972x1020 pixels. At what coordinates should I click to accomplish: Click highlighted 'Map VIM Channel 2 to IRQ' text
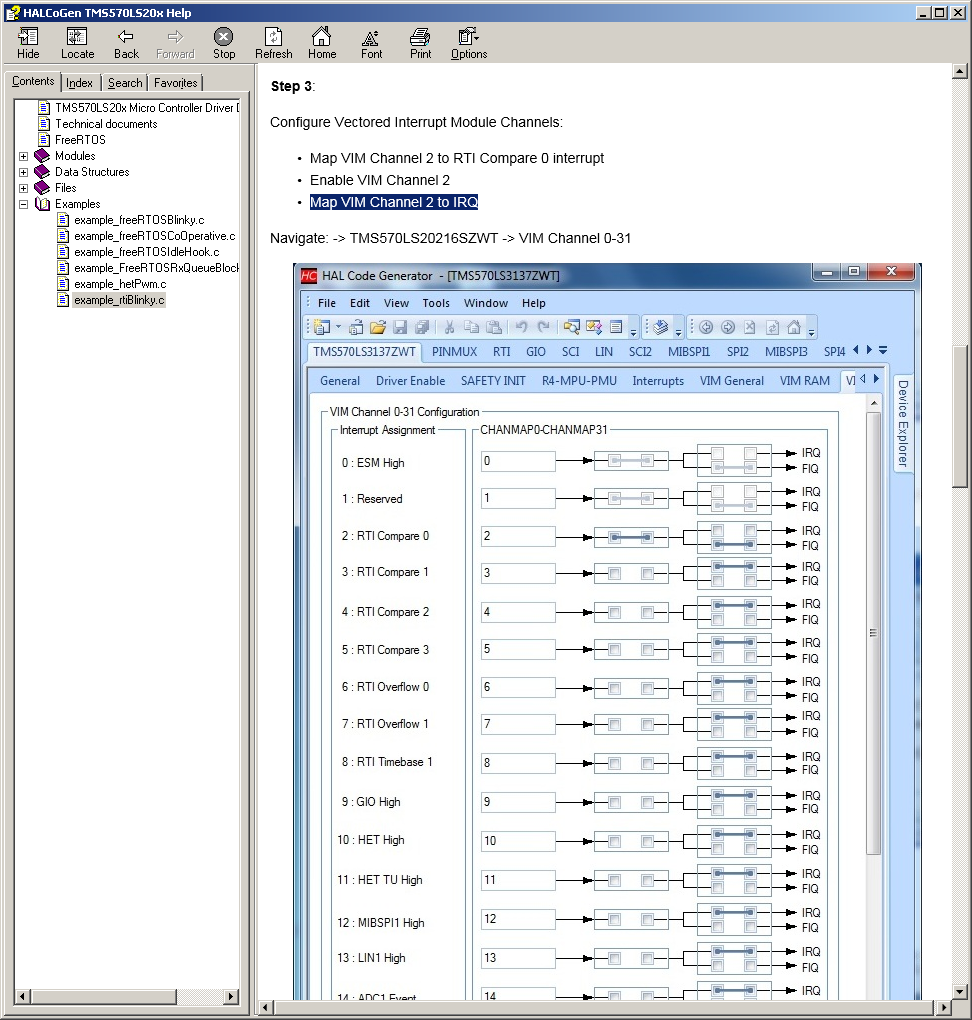(x=394, y=202)
